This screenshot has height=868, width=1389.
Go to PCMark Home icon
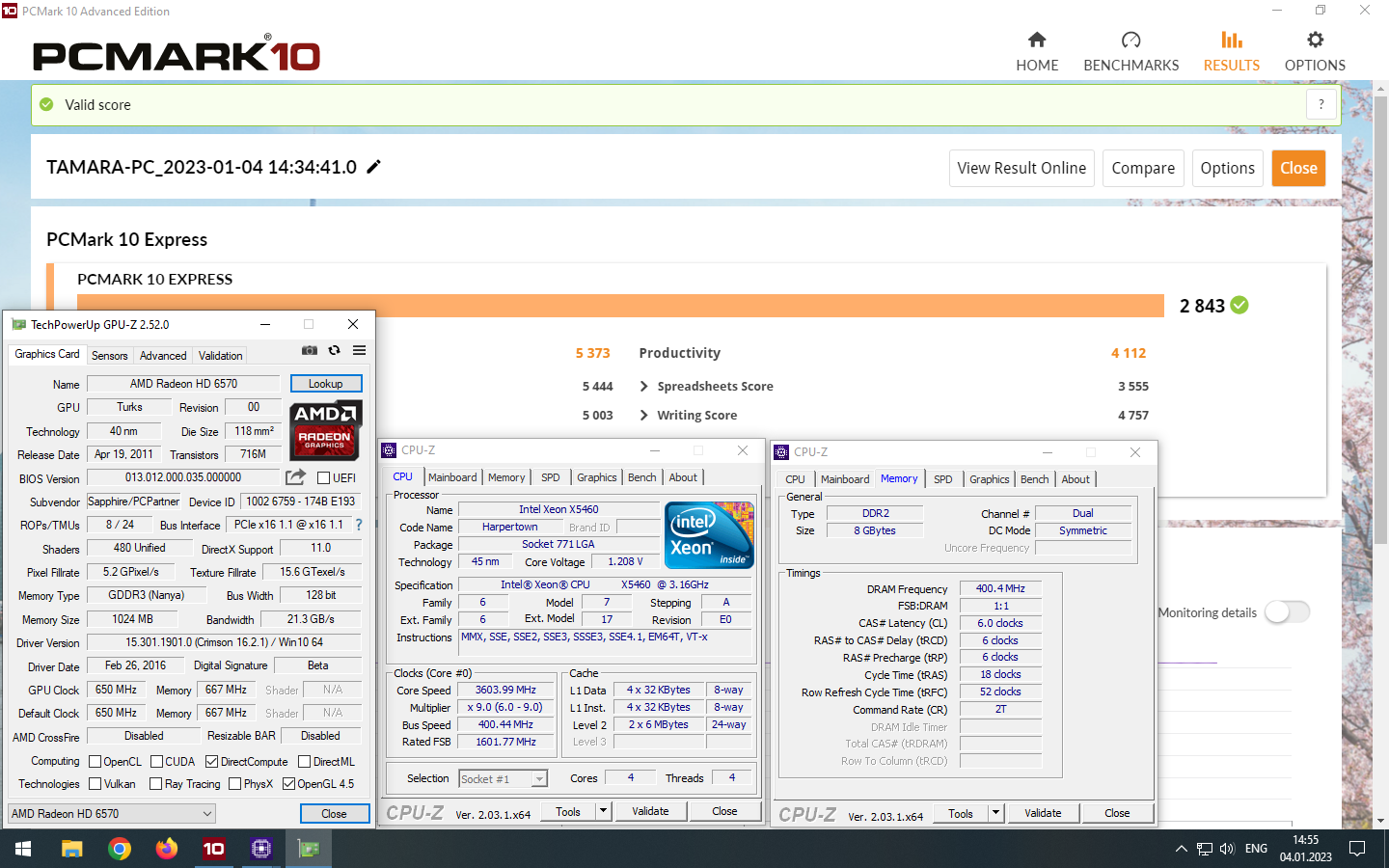click(x=1037, y=40)
